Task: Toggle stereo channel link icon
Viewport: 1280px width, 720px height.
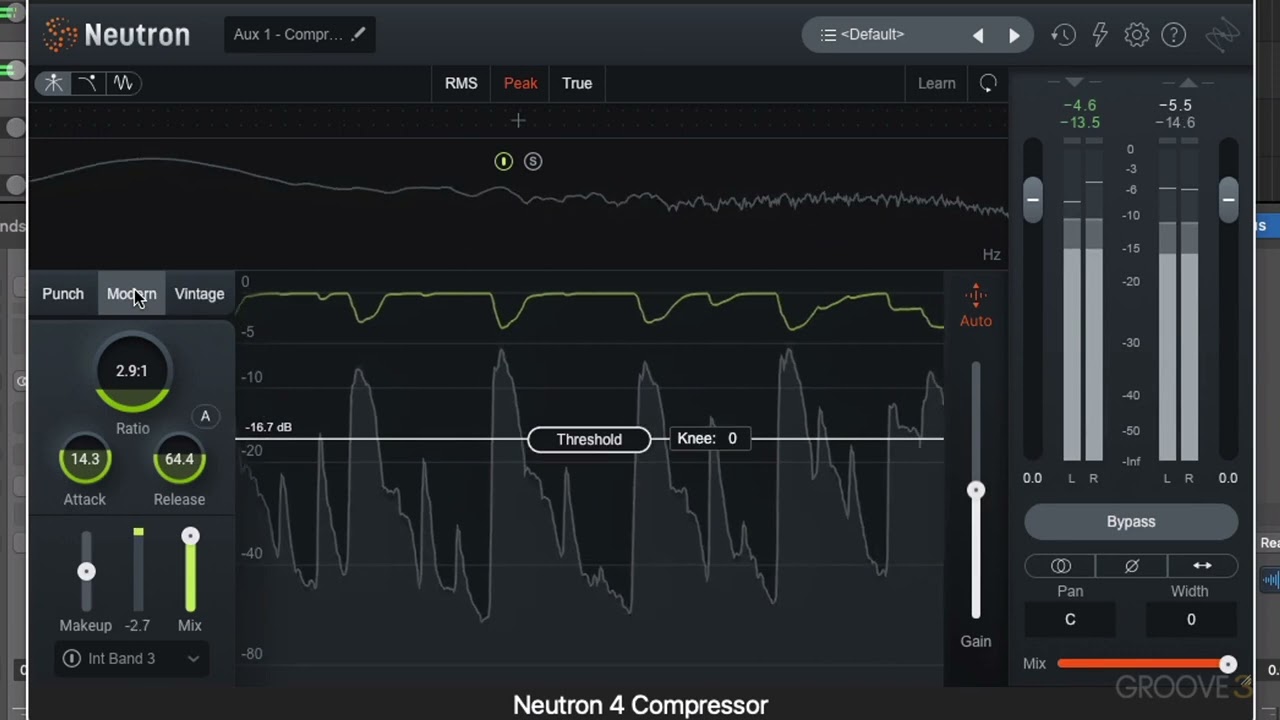Action: click(1060, 566)
